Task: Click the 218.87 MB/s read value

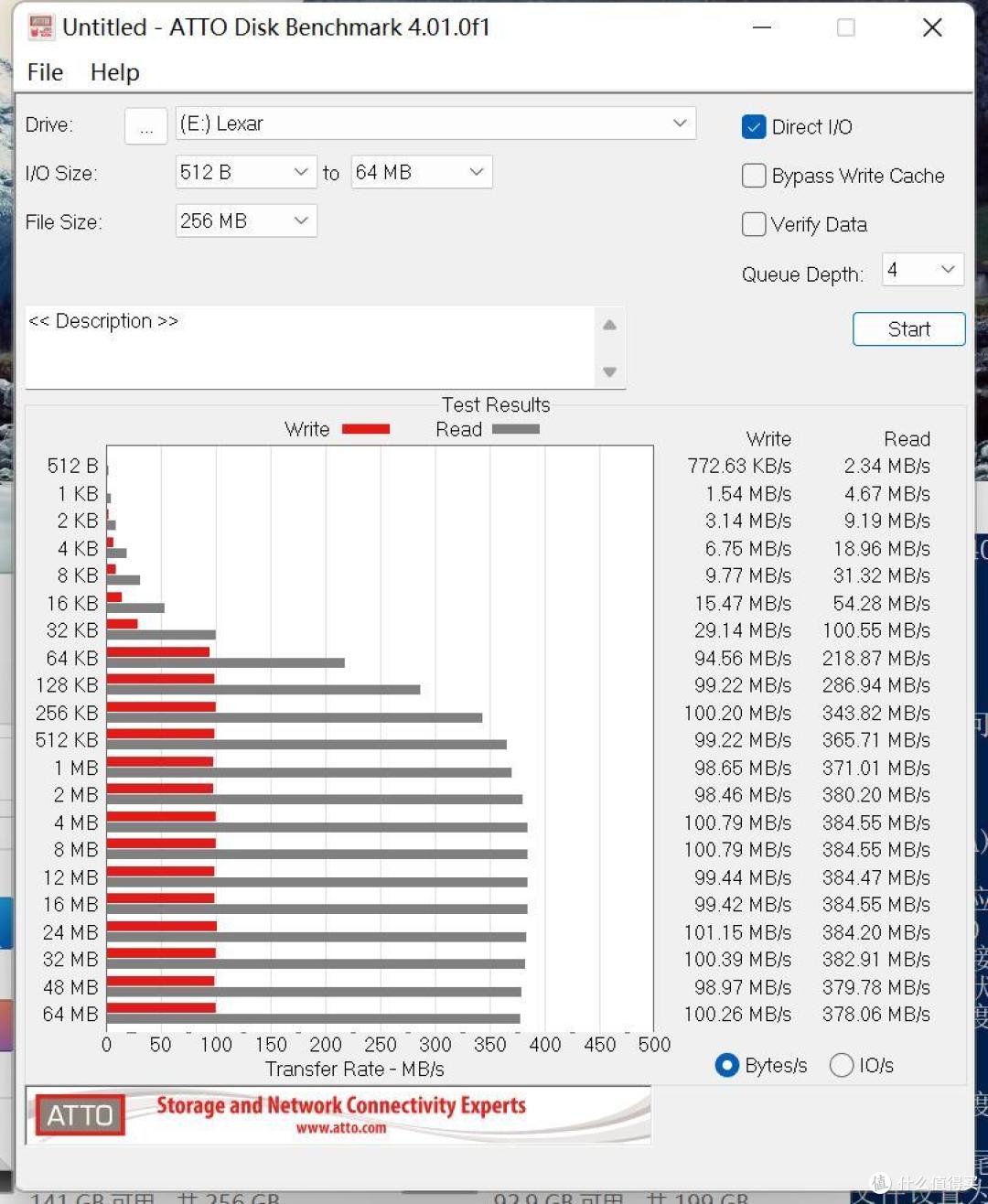Action: (875, 659)
